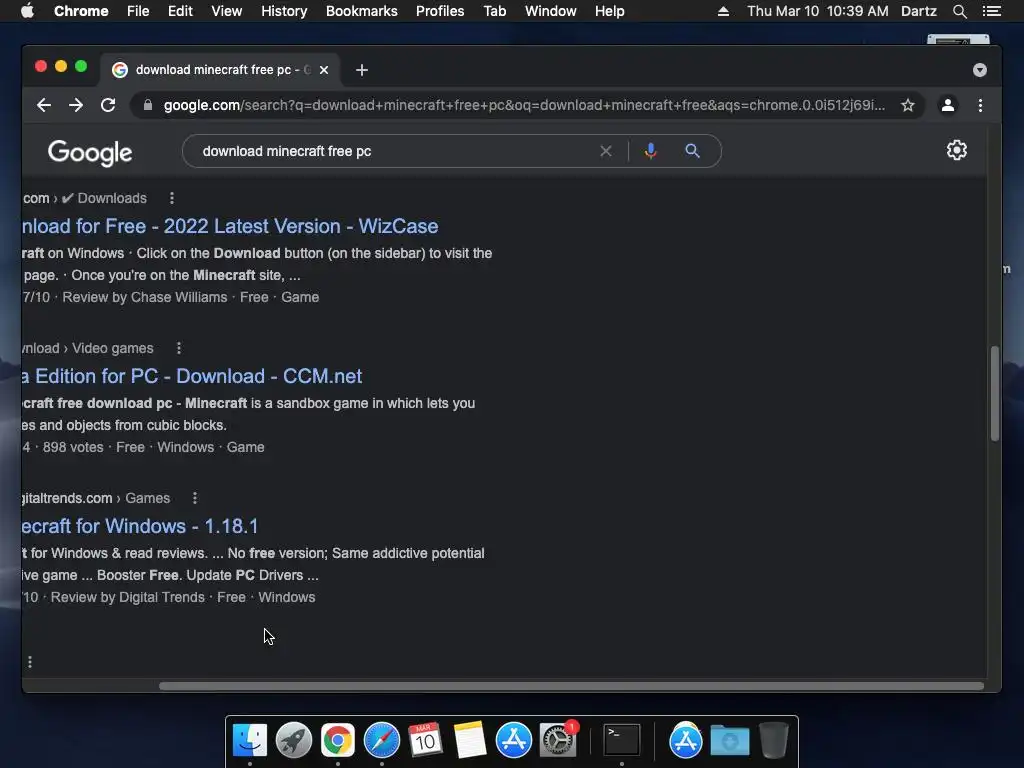Click the eject icon in the menu bar

click(x=723, y=11)
